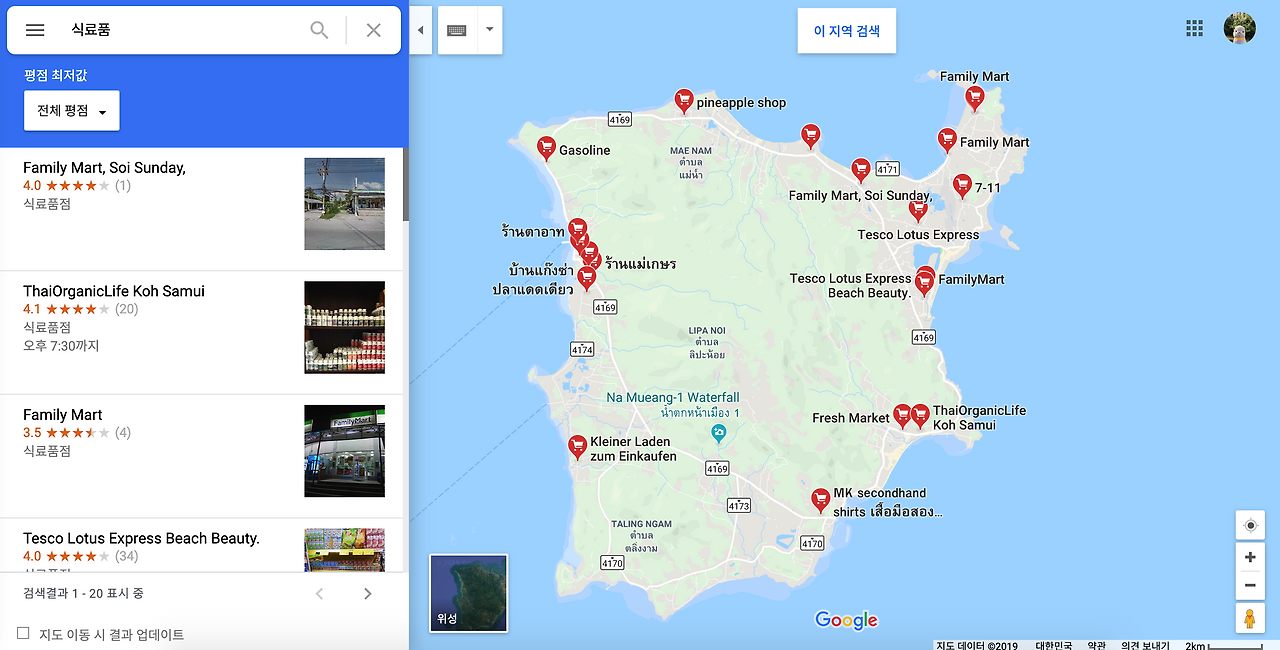Screen dimensions: 1280x650
Task: Click the 2km map scale bar
Action: 1222,645
